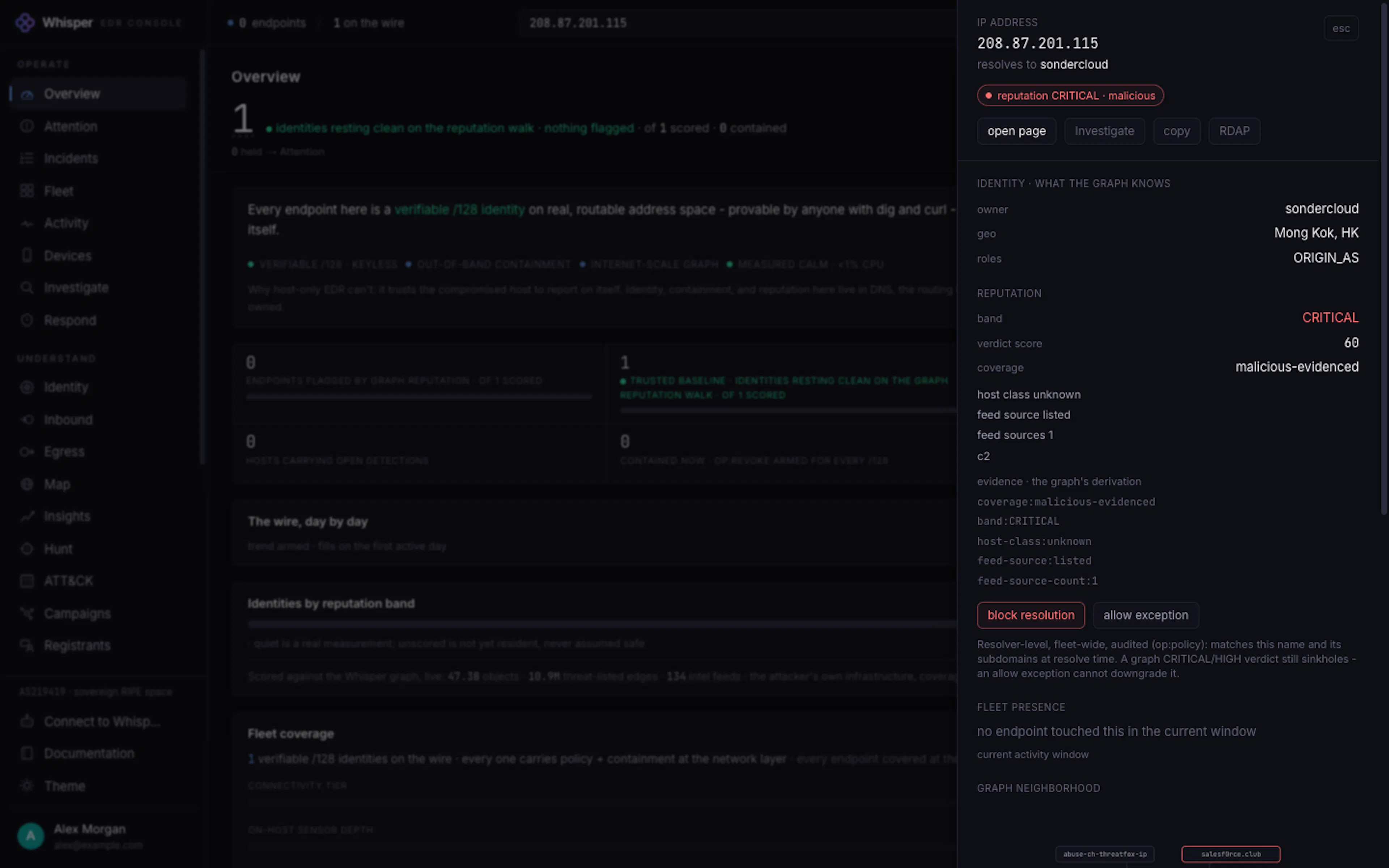1389x868 pixels.
Task: Click the block resolution button
Action: point(1031,616)
